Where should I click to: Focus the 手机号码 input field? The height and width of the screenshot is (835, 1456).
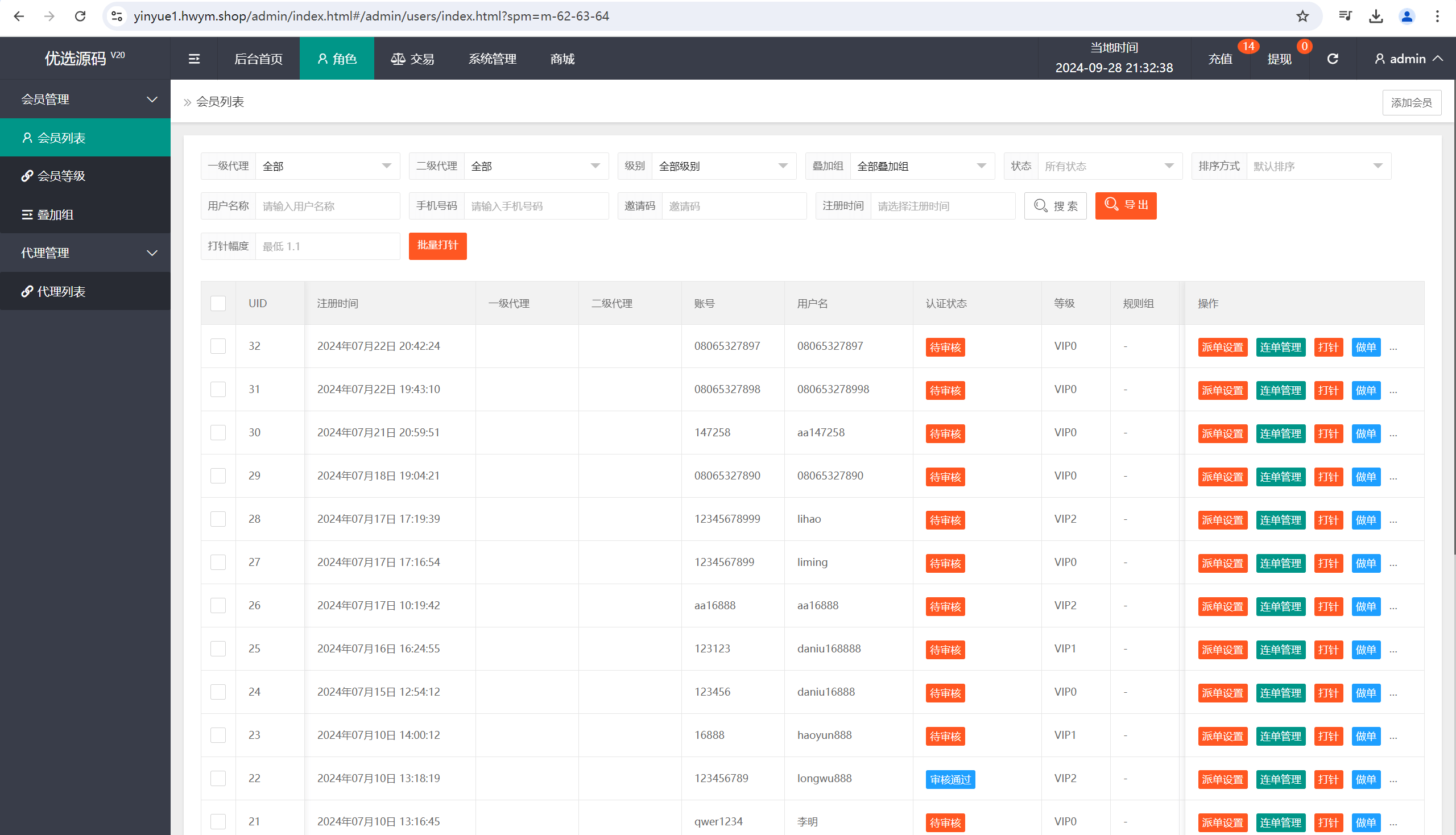(x=535, y=206)
